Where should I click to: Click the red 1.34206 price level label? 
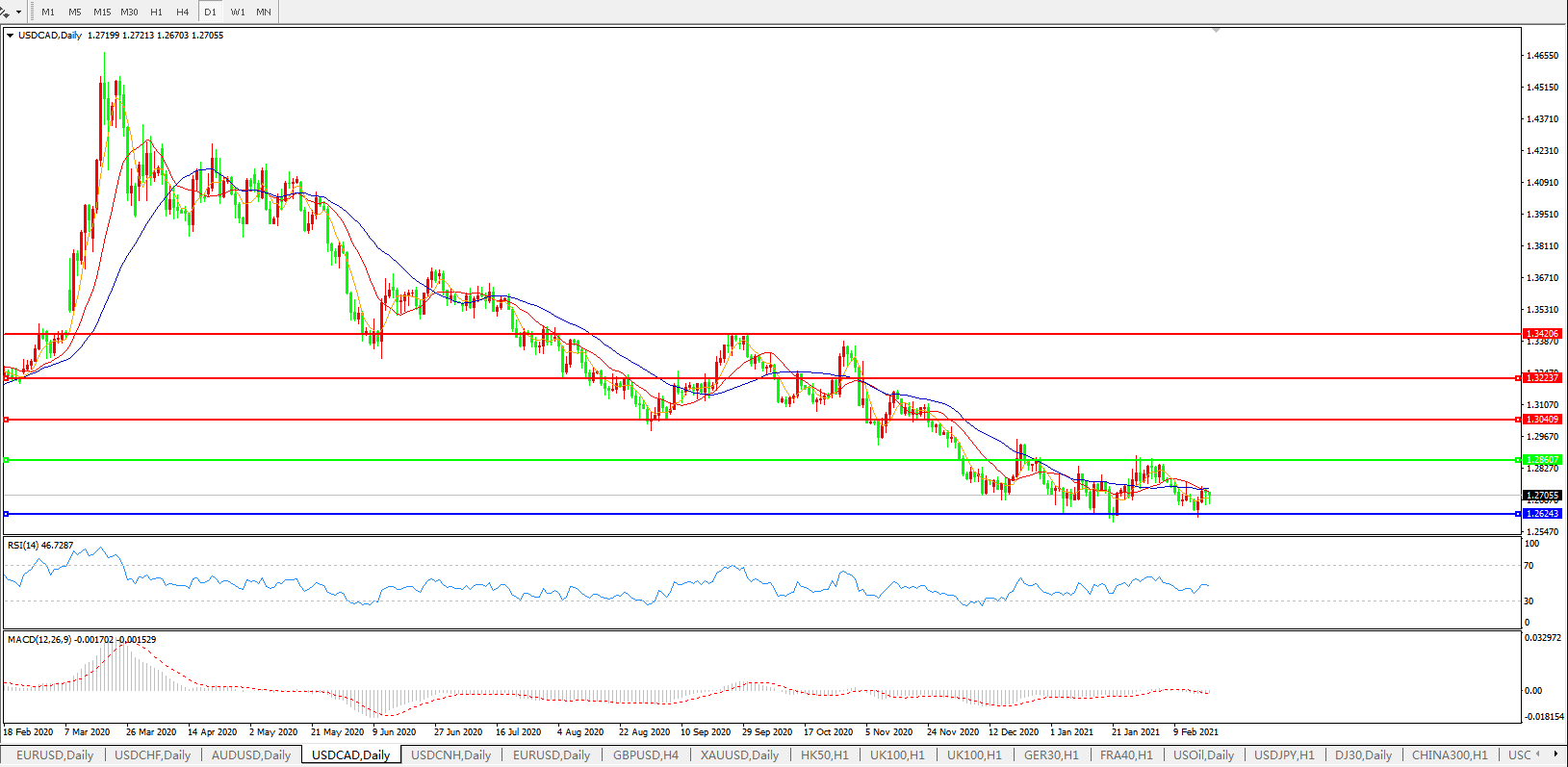(1542, 334)
